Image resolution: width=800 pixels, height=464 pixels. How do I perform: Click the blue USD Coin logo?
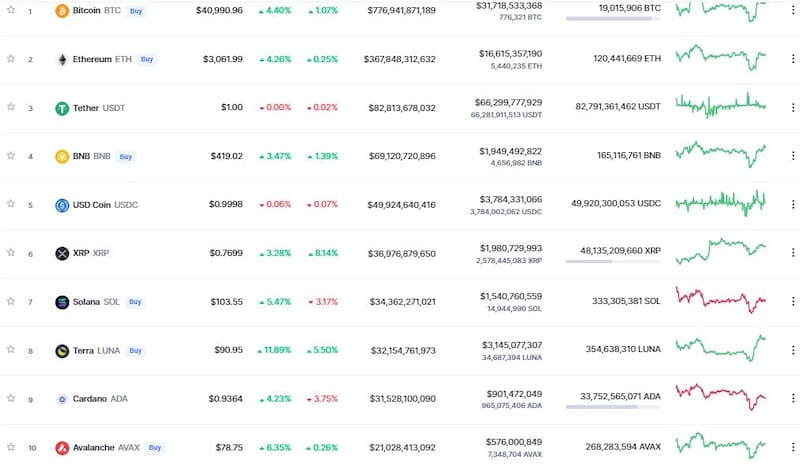click(62, 205)
